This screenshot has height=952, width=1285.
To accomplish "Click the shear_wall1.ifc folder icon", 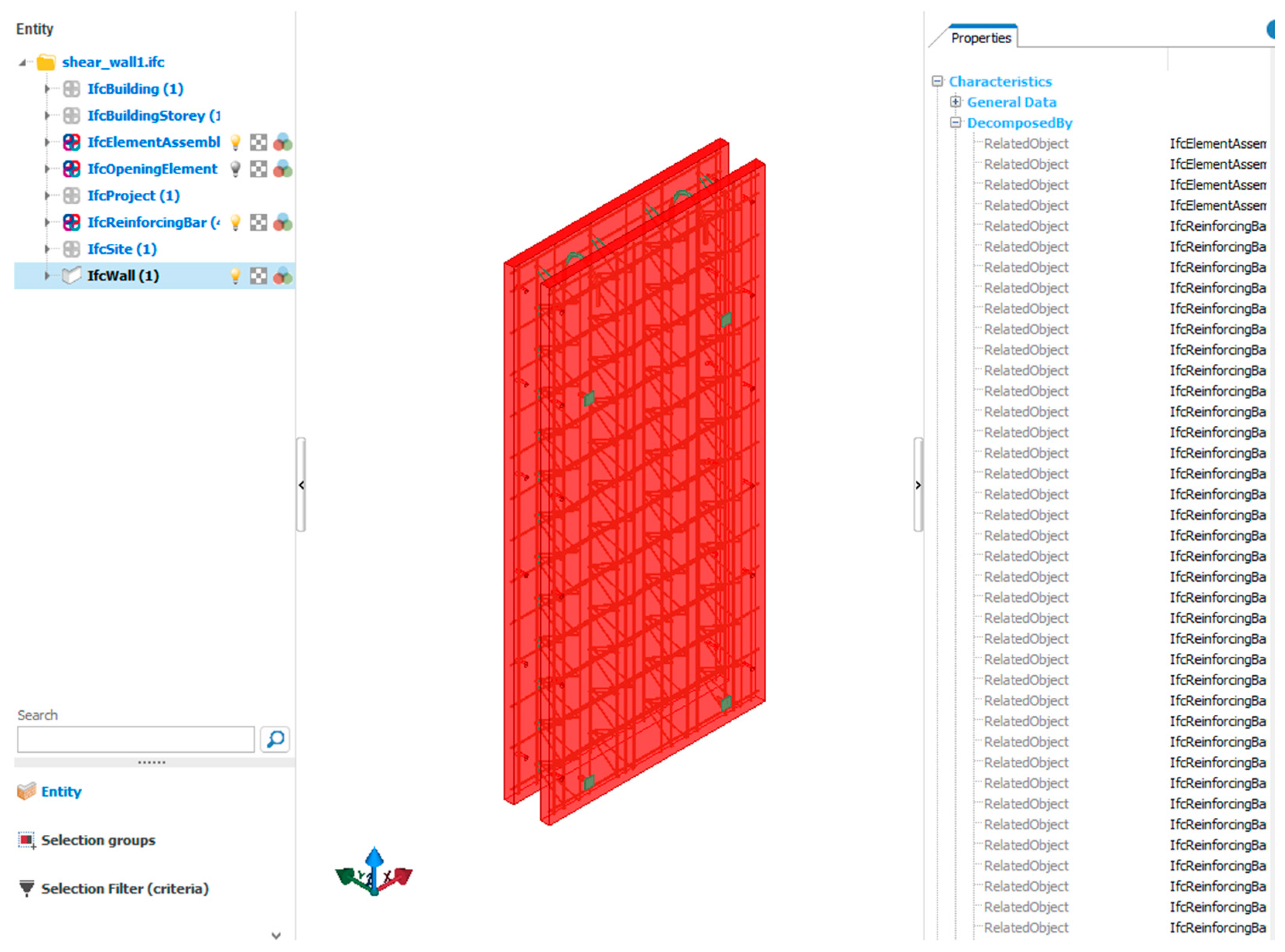I will click(46, 62).
